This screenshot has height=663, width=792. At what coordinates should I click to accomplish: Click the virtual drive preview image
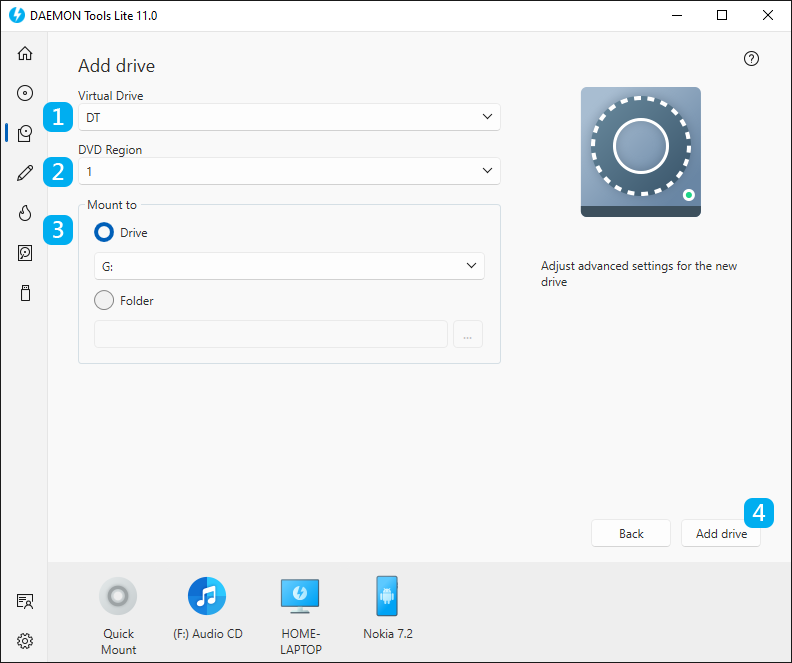640,152
